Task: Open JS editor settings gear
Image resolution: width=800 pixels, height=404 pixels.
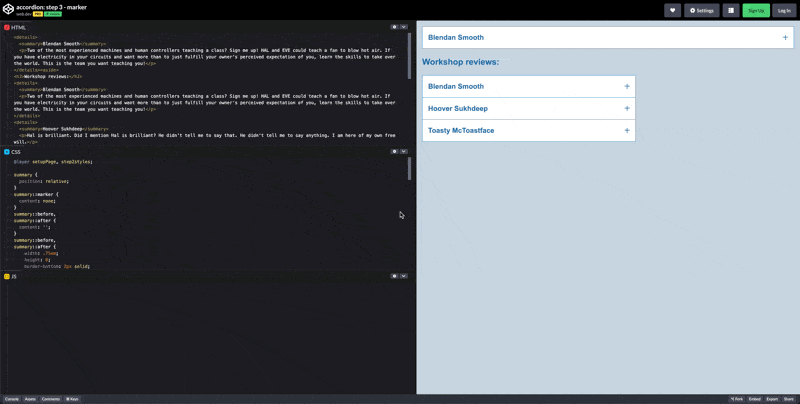Action: (394, 276)
